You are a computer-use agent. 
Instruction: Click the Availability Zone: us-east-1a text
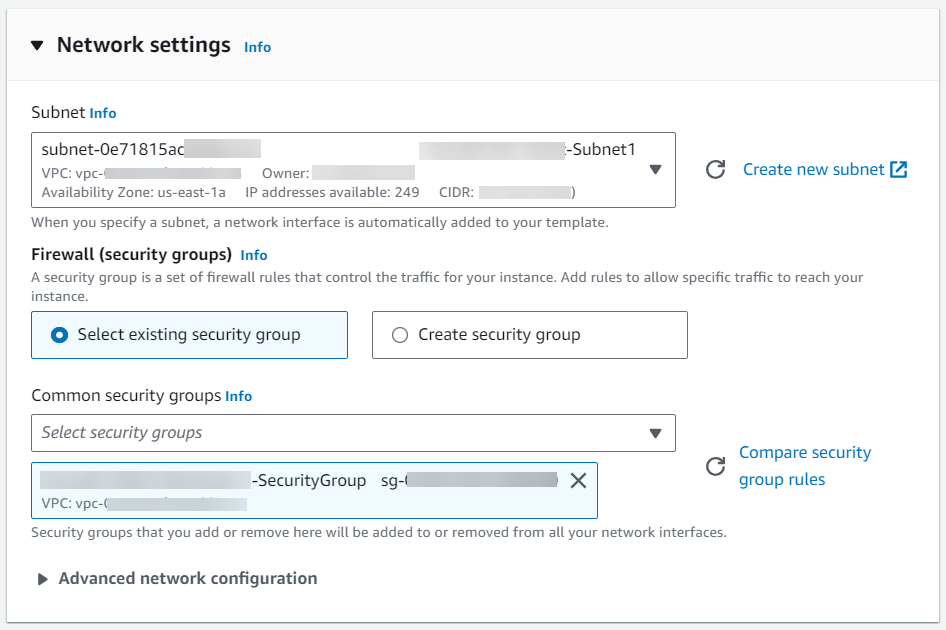[x=133, y=192]
